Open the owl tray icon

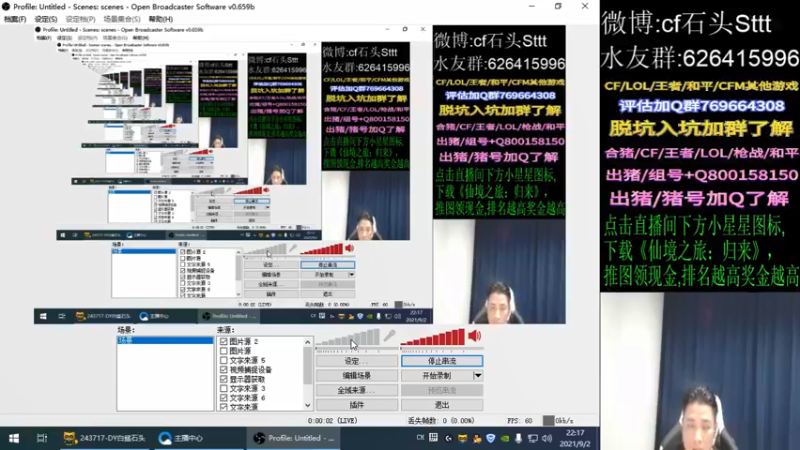462,438
